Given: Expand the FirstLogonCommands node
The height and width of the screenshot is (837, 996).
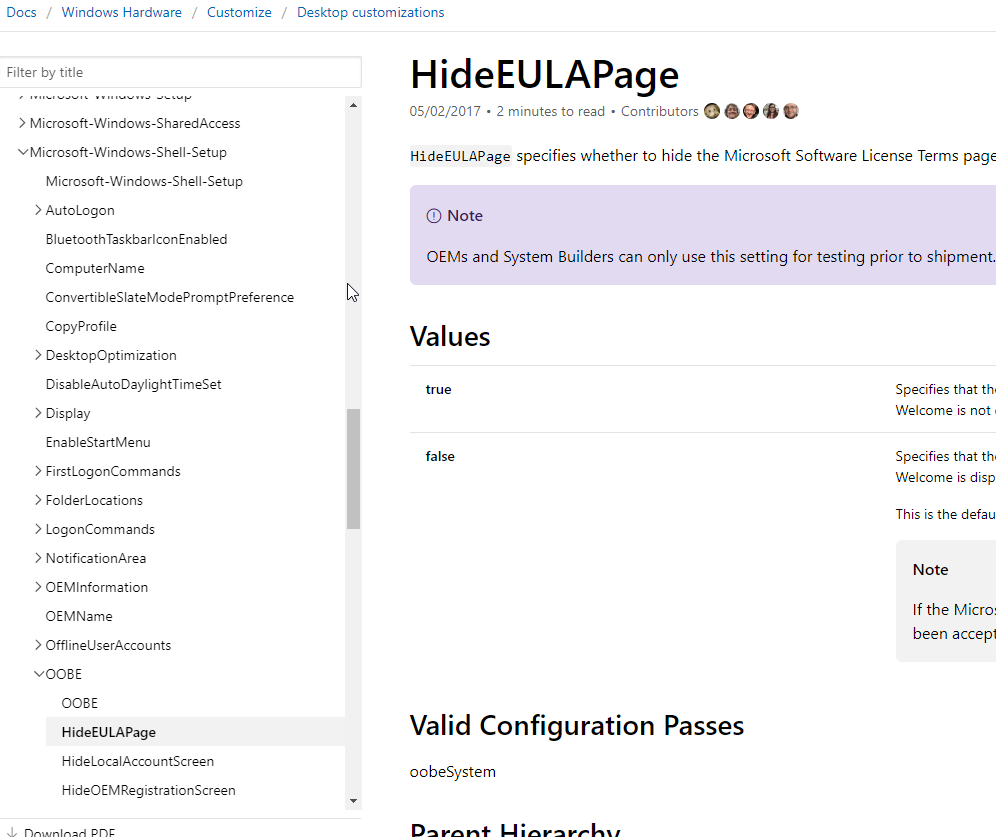Looking at the screenshot, I should pyautogui.click(x=38, y=471).
